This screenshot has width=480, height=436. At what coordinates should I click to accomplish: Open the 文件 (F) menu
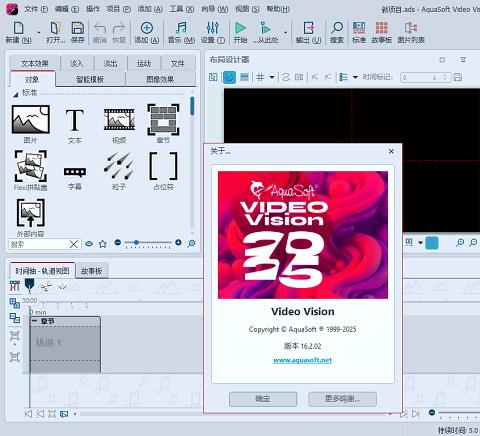(x=36, y=9)
